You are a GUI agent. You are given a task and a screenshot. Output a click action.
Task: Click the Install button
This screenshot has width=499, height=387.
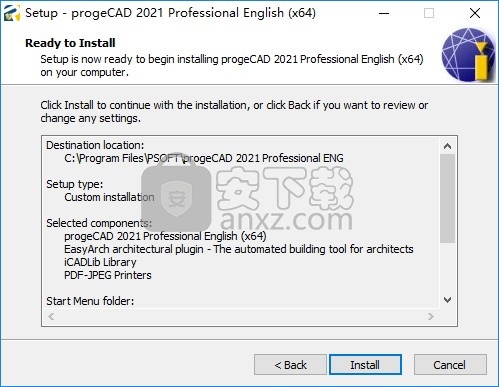tap(365, 365)
